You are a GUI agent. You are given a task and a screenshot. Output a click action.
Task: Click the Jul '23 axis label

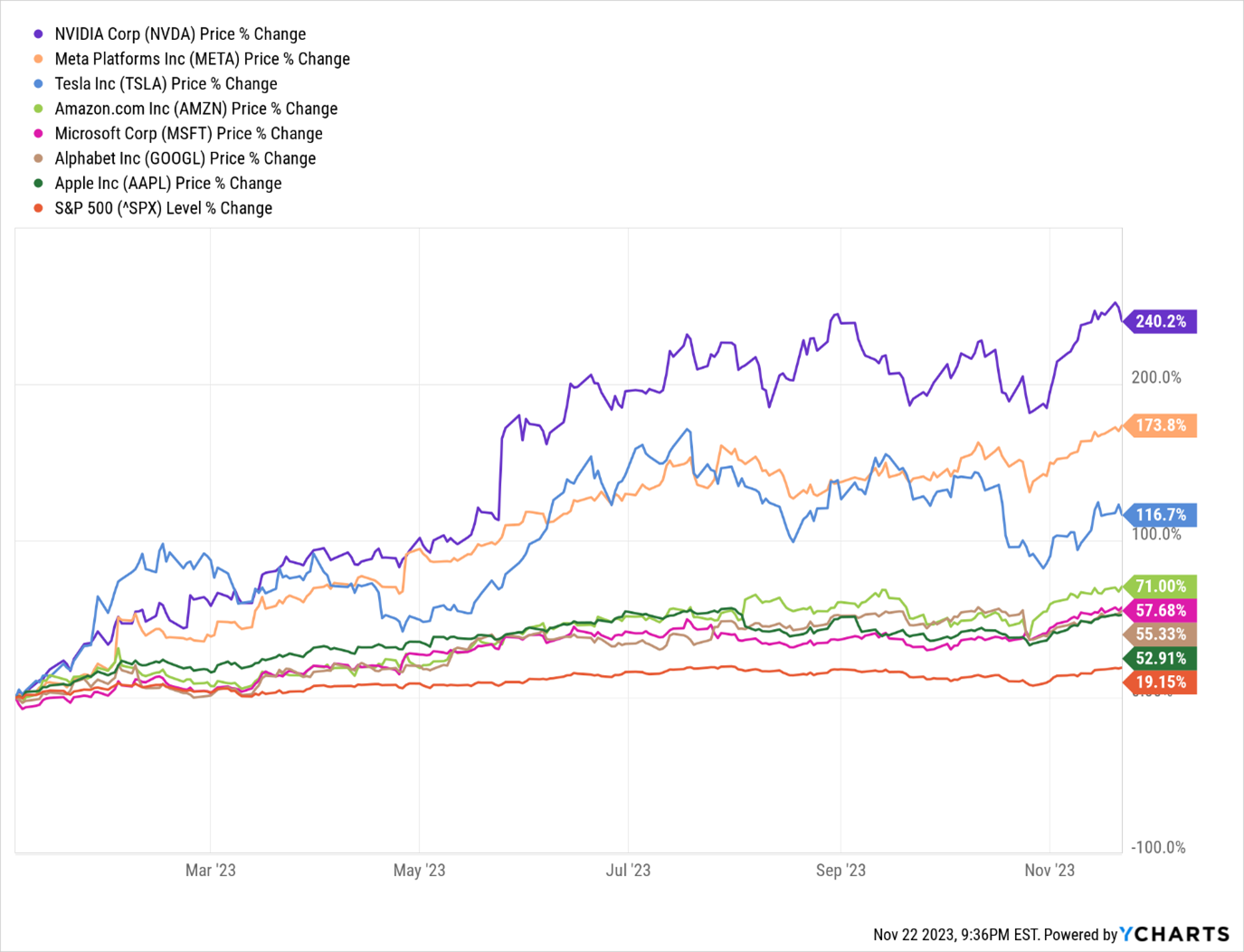point(628,871)
